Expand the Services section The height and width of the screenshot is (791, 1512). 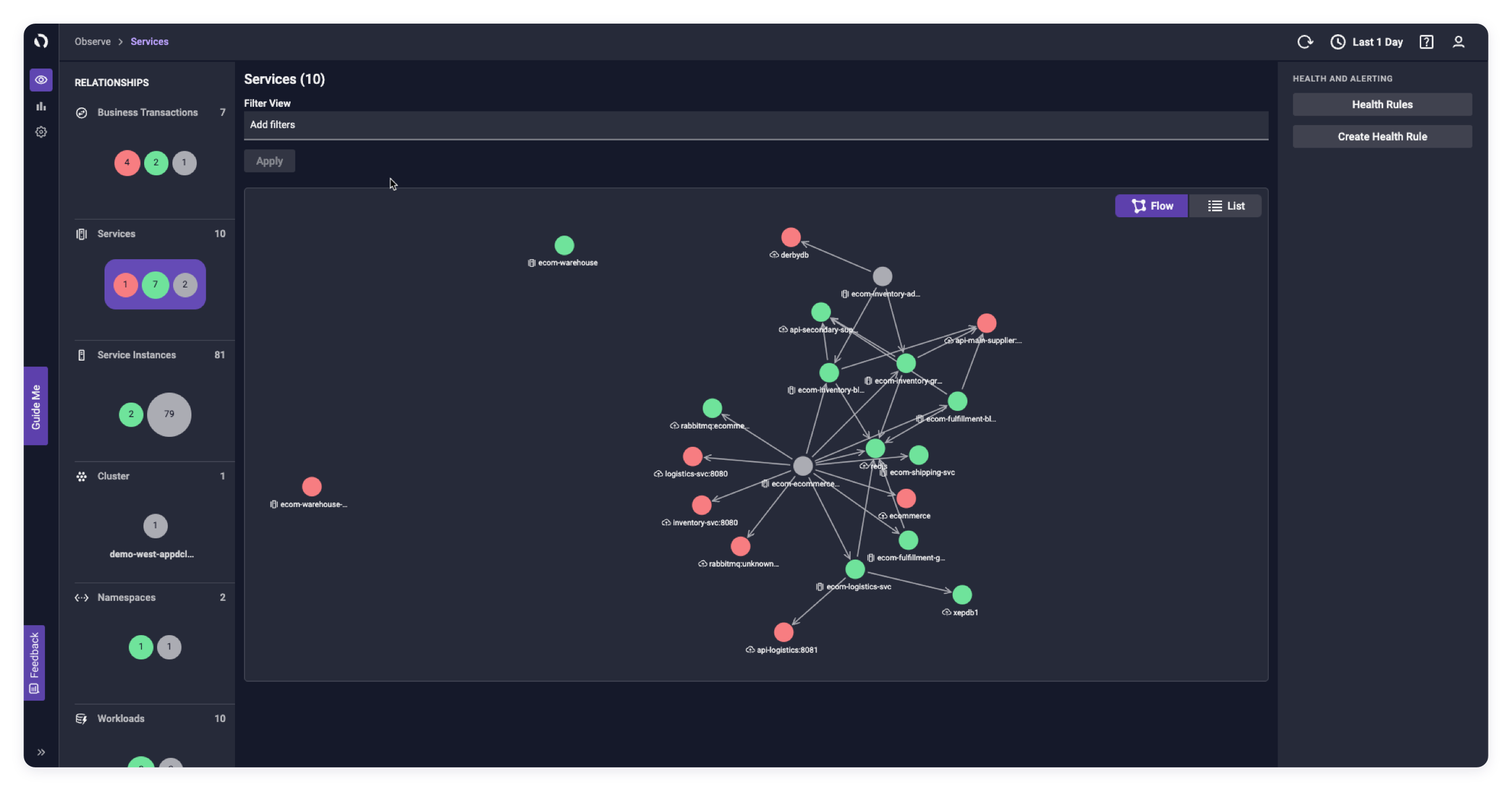[116, 234]
